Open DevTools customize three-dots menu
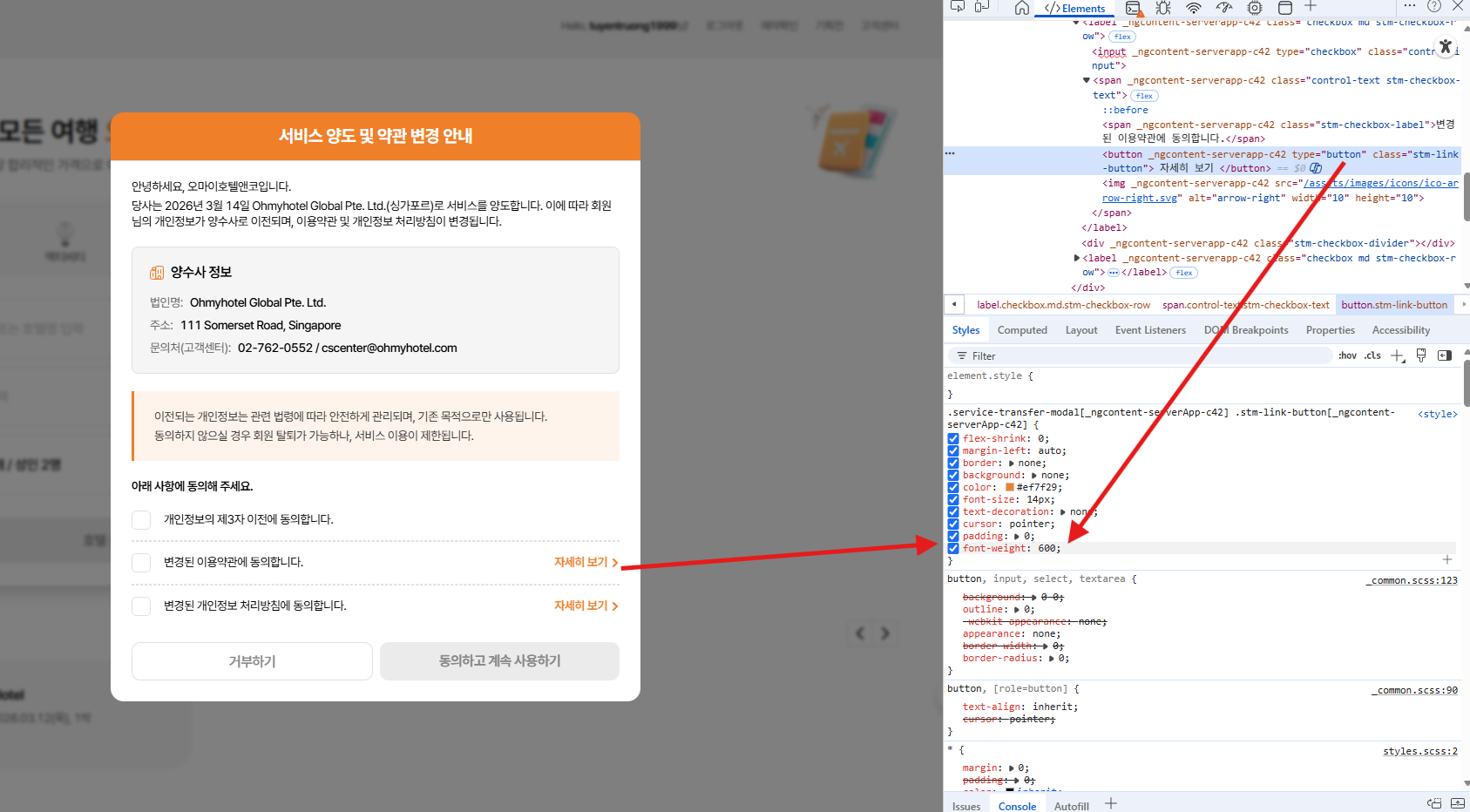The width and height of the screenshot is (1470, 812). click(x=1410, y=5)
